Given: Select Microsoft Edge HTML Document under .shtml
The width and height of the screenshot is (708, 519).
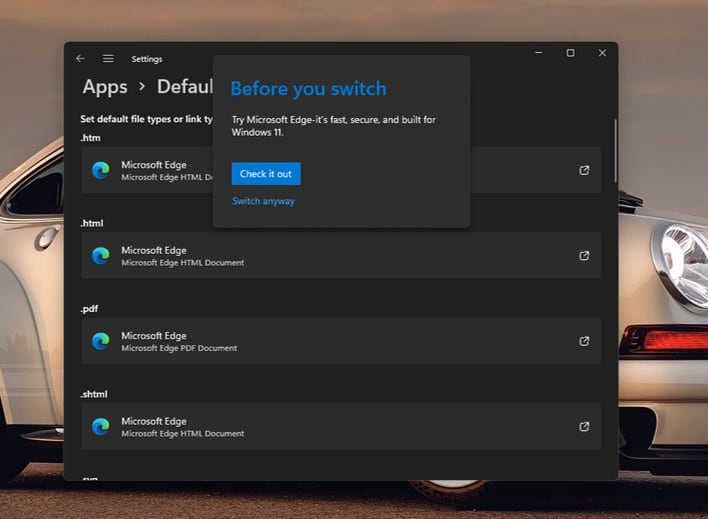Looking at the screenshot, I should (341, 426).
